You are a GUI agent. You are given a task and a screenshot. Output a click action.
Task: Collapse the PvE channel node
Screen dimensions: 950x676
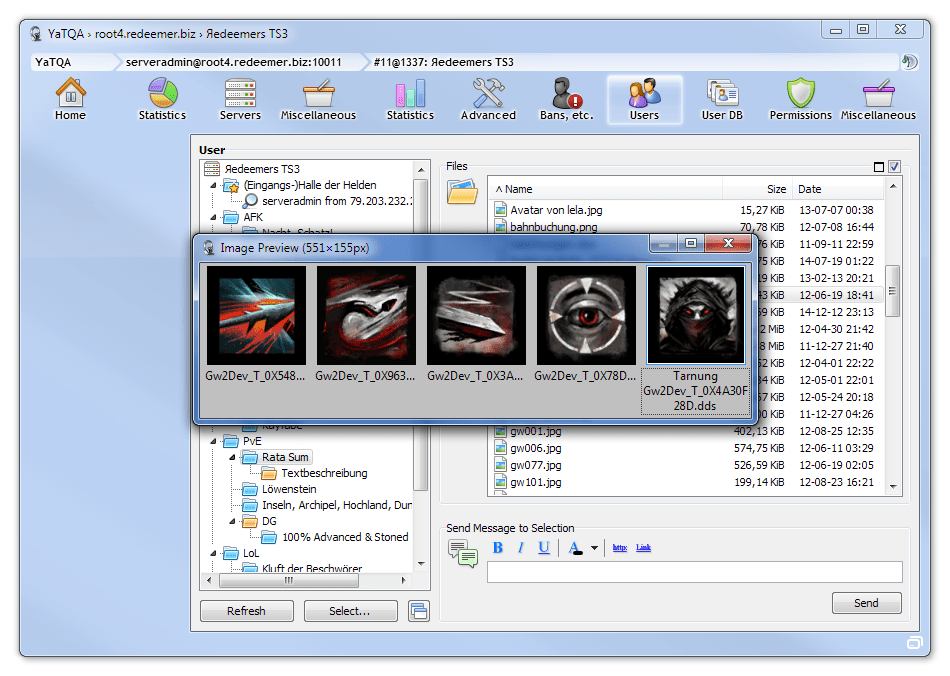[213, 441]
